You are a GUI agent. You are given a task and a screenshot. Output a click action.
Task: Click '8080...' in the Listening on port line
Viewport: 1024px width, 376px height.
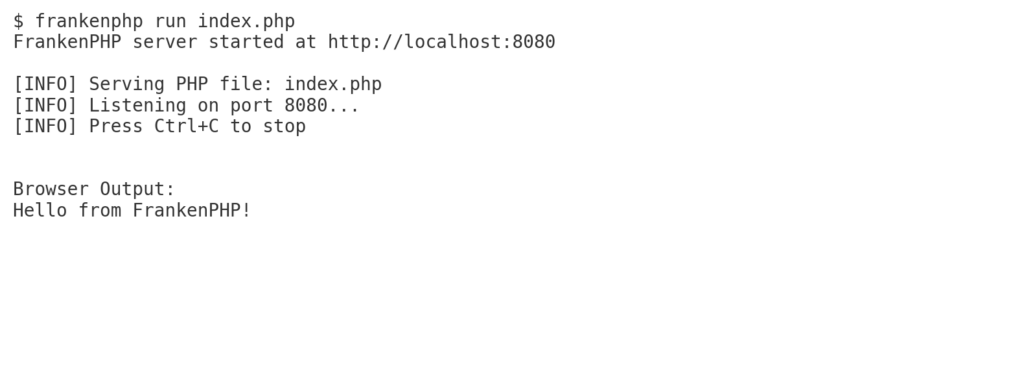click(322, 105)
